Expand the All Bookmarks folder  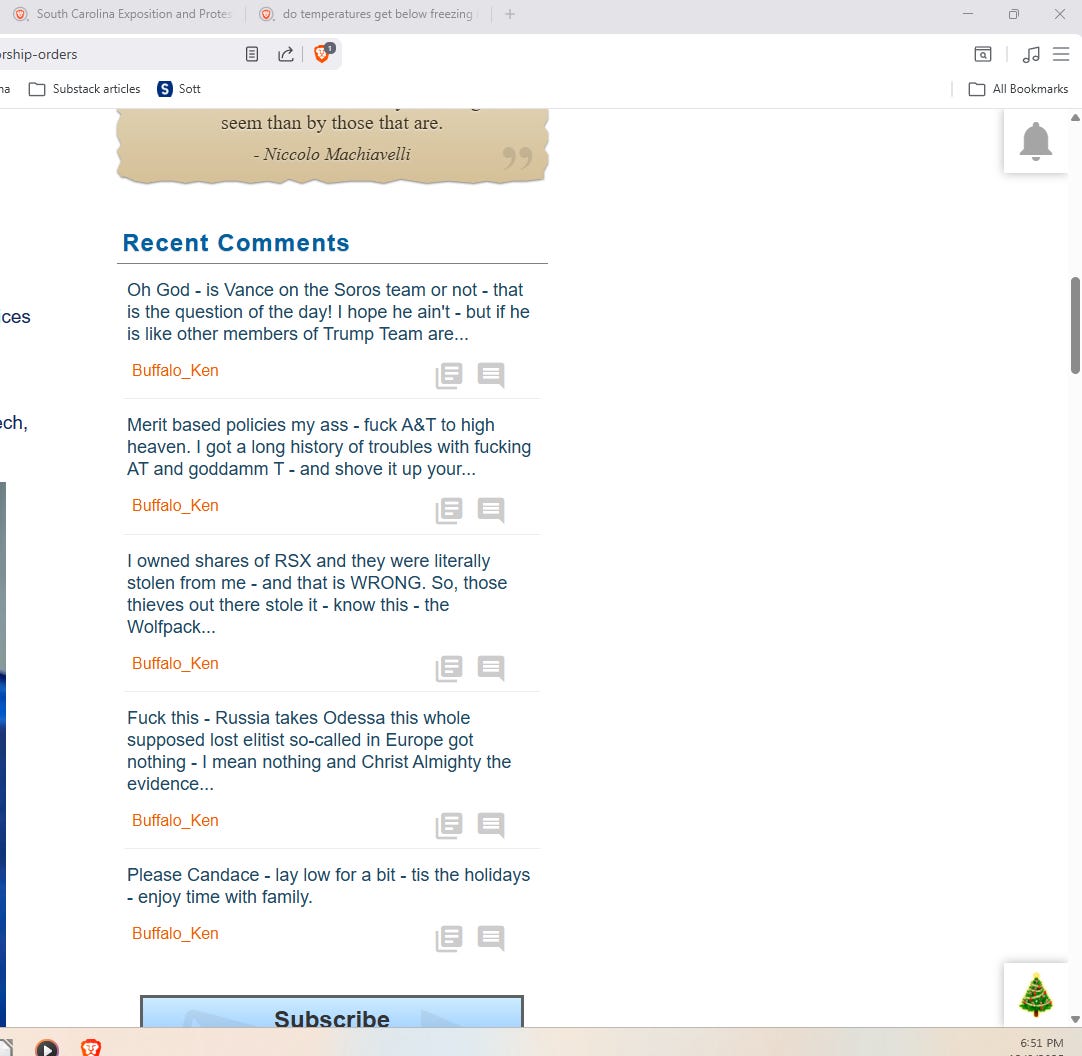pyautogui.click(x=1019, y=89)
